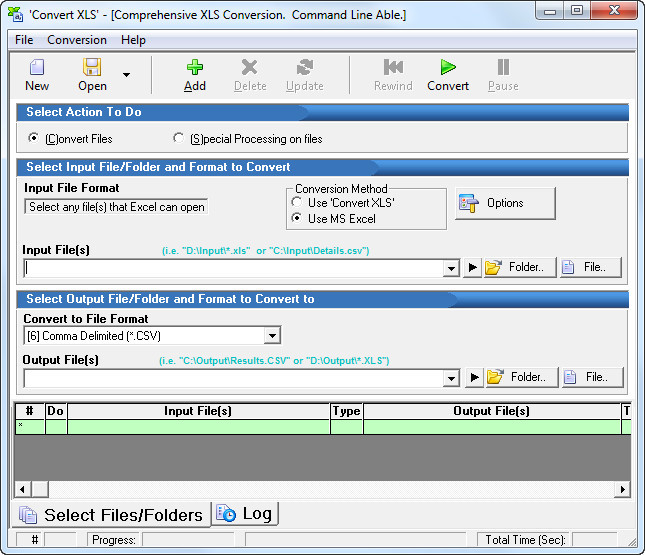The image size is (645, 555).
Task: Click the play arrow beside Output File(s)
Action: [474, 378]
